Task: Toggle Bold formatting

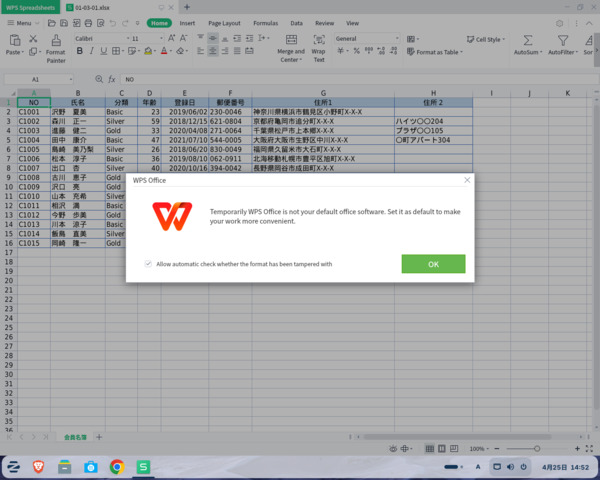Action: click(80, 51)
